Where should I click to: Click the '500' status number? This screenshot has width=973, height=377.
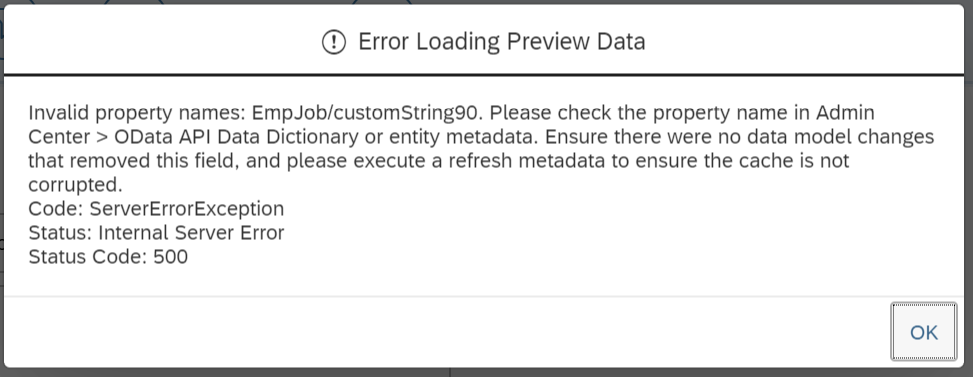(171, 257)
